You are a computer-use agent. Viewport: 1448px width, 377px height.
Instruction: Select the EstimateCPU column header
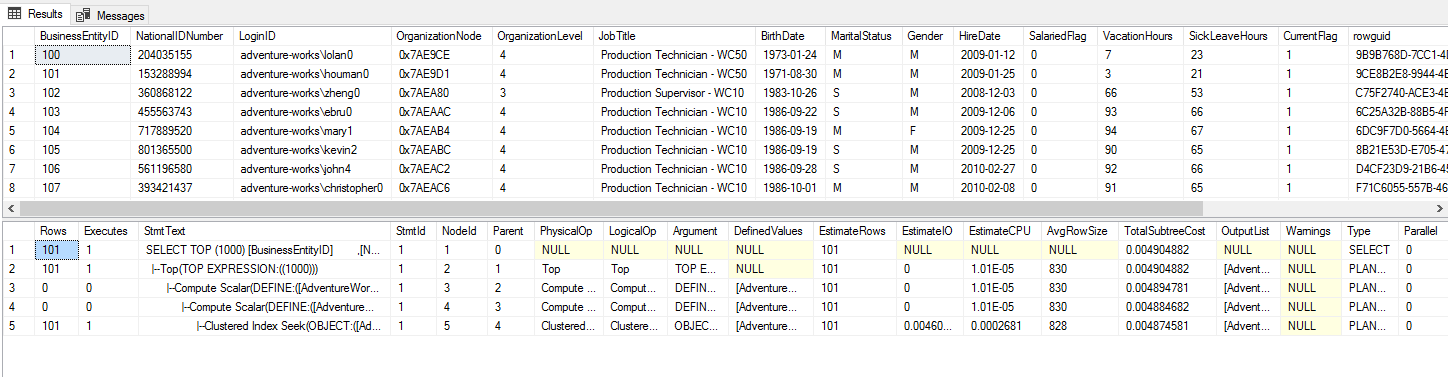coord(1003,231)
